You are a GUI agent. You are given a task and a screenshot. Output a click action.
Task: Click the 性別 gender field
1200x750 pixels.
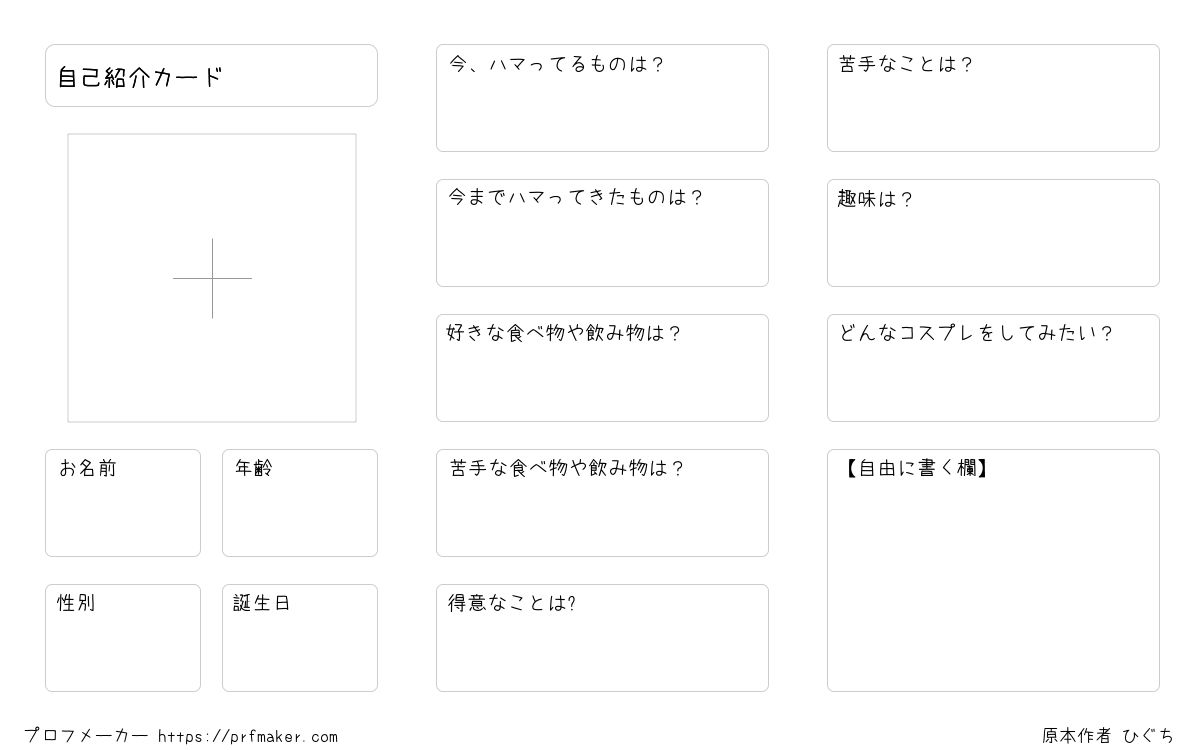[123, 638]
